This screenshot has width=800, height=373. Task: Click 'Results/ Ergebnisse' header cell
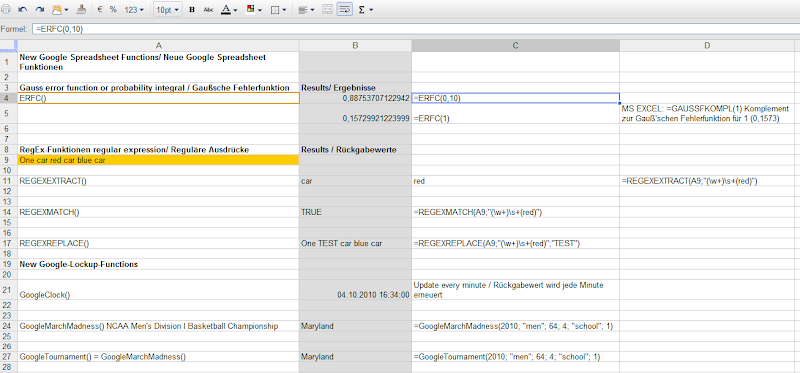tap(355, 88)
